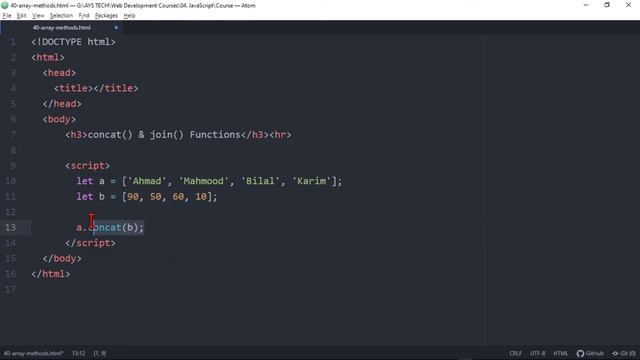Open the File menu
The width and height of the screenshot is (640, 360).
(7, 16)
